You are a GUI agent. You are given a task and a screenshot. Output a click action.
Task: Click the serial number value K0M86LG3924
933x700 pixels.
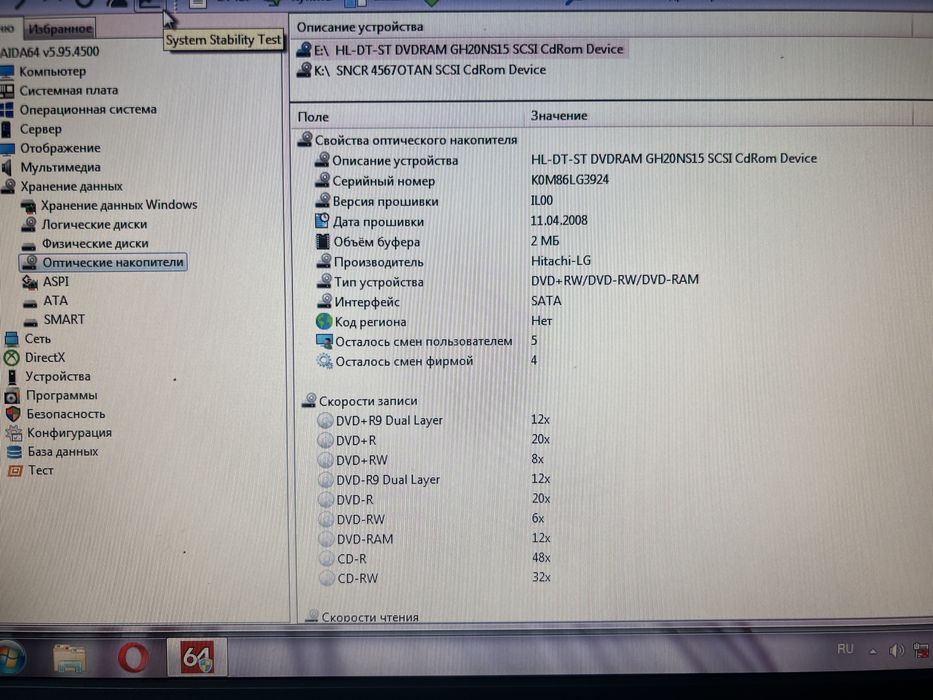569,180
